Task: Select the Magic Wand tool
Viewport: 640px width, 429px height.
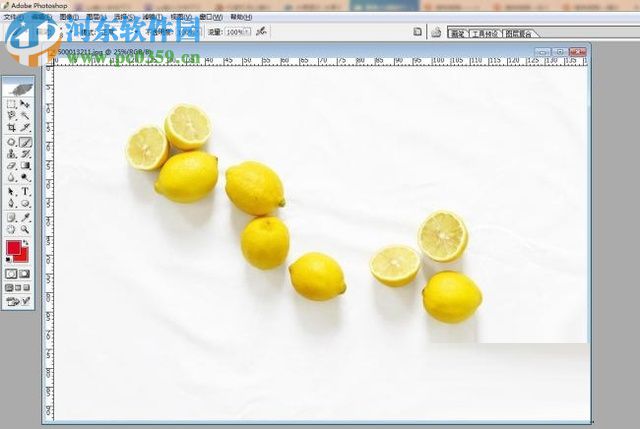Action: point(25,116)
